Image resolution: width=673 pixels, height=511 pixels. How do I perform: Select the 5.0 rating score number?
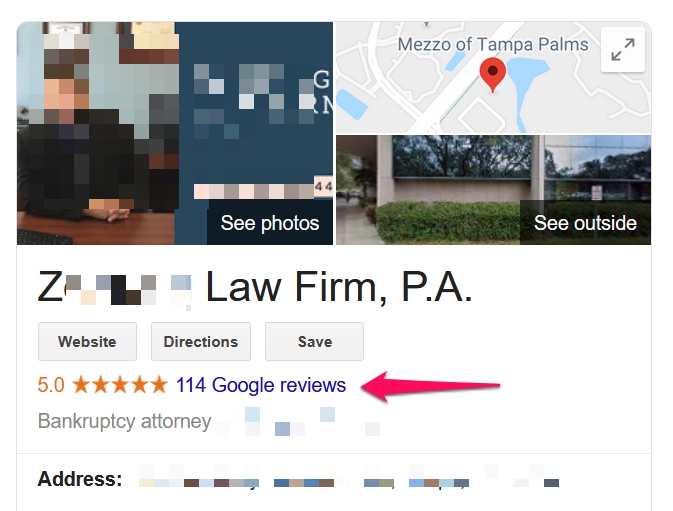tap(51, 385)
